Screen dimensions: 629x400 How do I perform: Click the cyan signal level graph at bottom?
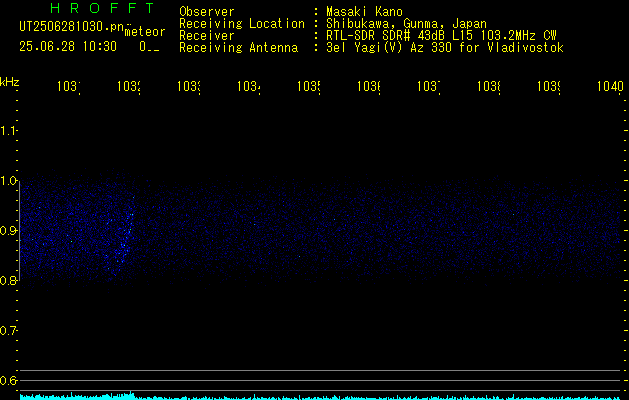coord(320,397)
